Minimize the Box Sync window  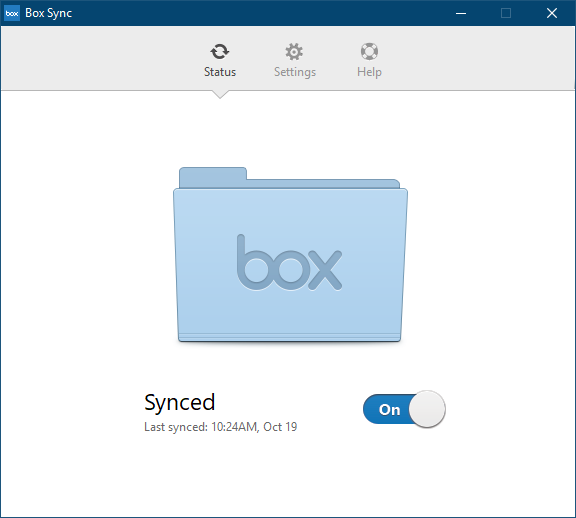click(461, 13)
